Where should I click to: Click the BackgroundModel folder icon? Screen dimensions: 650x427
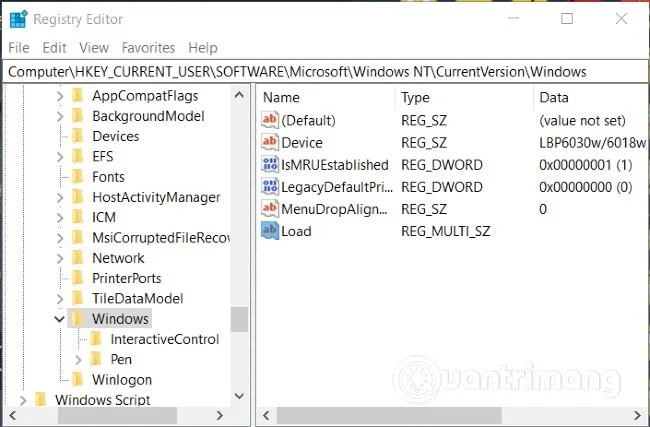coord(78,116)
